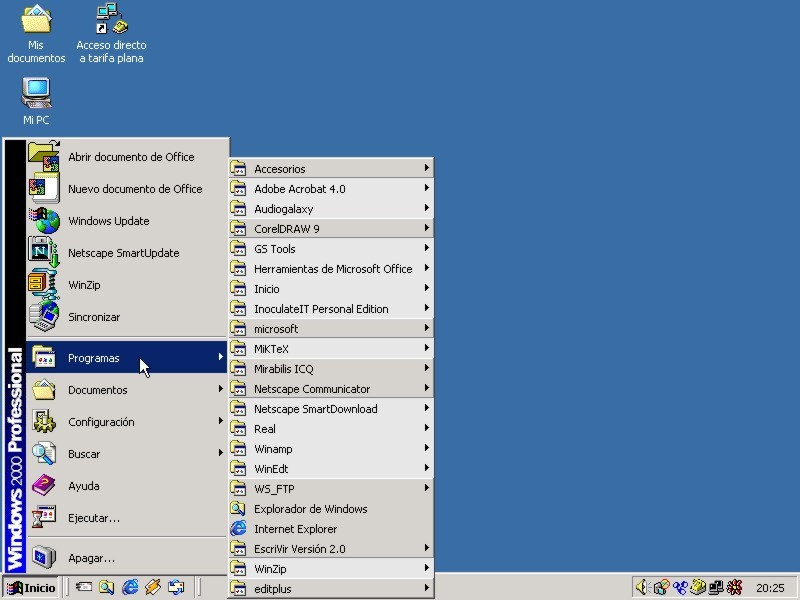800x600 pixels.
Task: Click the Netscape SmartUpdate entry
Action: pos(127,253)
